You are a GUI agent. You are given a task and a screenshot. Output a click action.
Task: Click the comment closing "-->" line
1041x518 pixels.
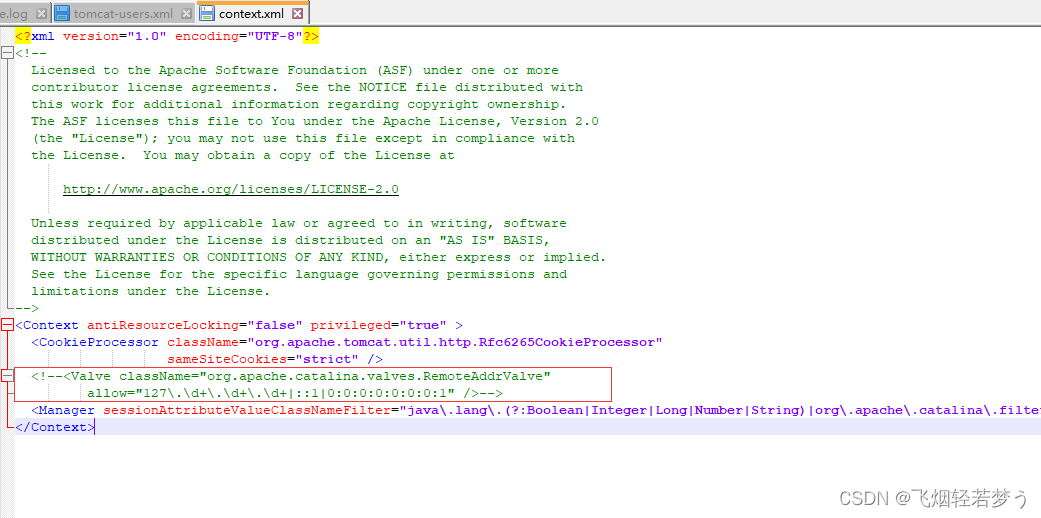pyautogui.click(x=27, y=308)
